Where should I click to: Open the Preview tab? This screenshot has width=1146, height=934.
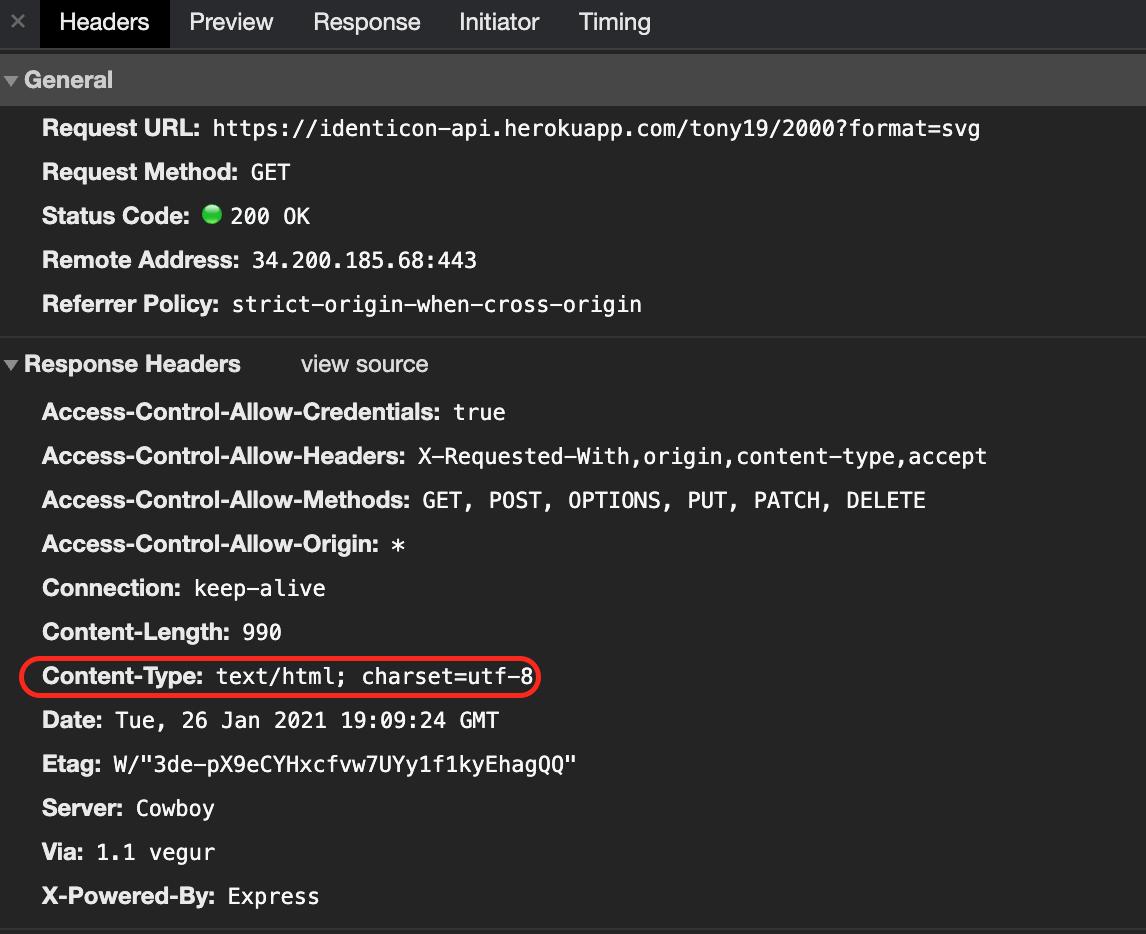click(x=230, y=22)
